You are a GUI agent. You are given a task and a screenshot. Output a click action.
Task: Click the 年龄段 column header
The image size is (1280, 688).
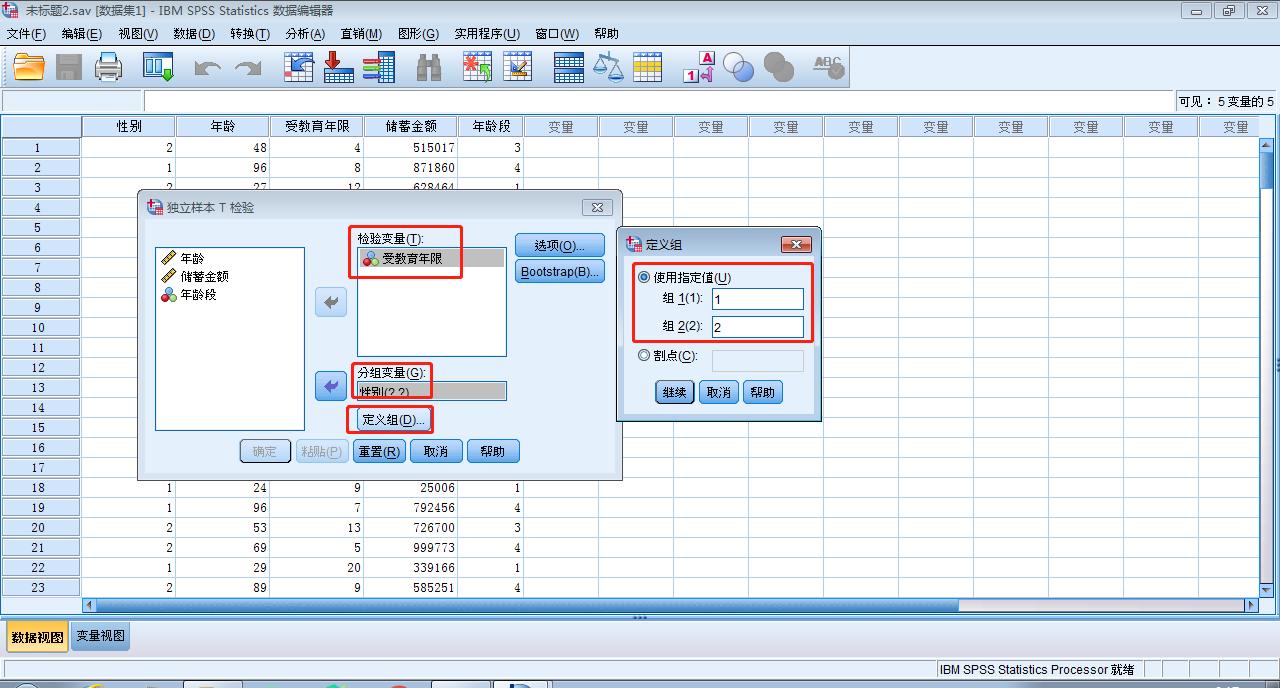(x=491, y=126)
